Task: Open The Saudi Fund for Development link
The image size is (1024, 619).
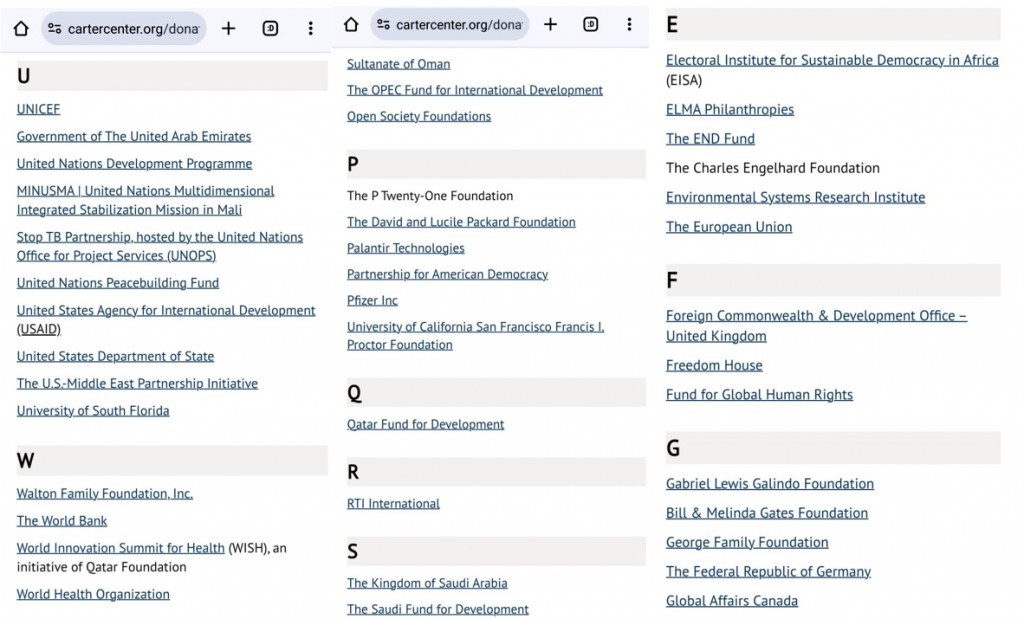Action: tap(438, 609)
